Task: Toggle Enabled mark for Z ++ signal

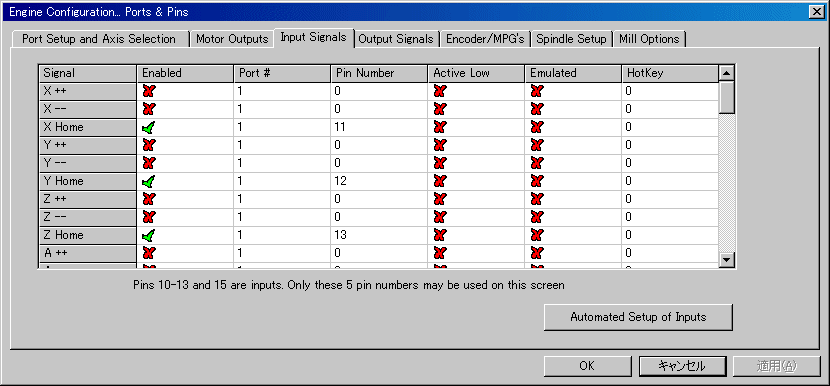Action: click(149, 199)
